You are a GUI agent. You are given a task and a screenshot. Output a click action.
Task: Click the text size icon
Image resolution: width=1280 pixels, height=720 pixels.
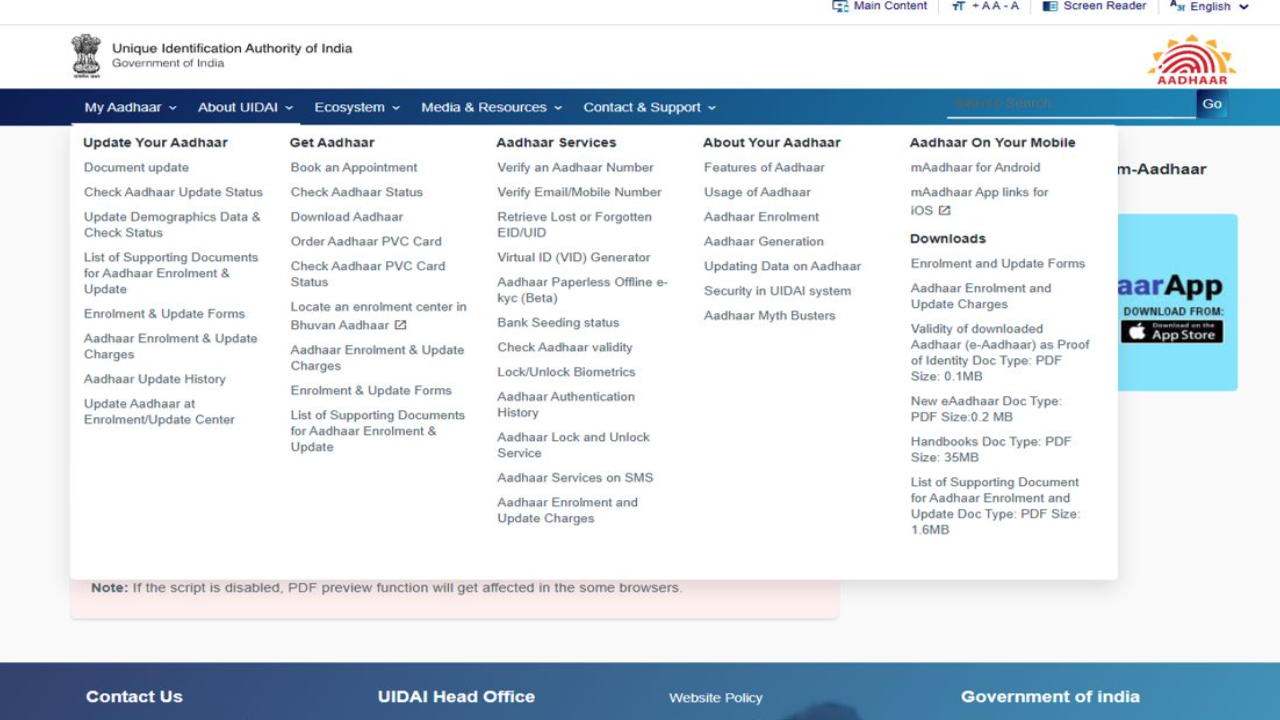coord(959,6)
